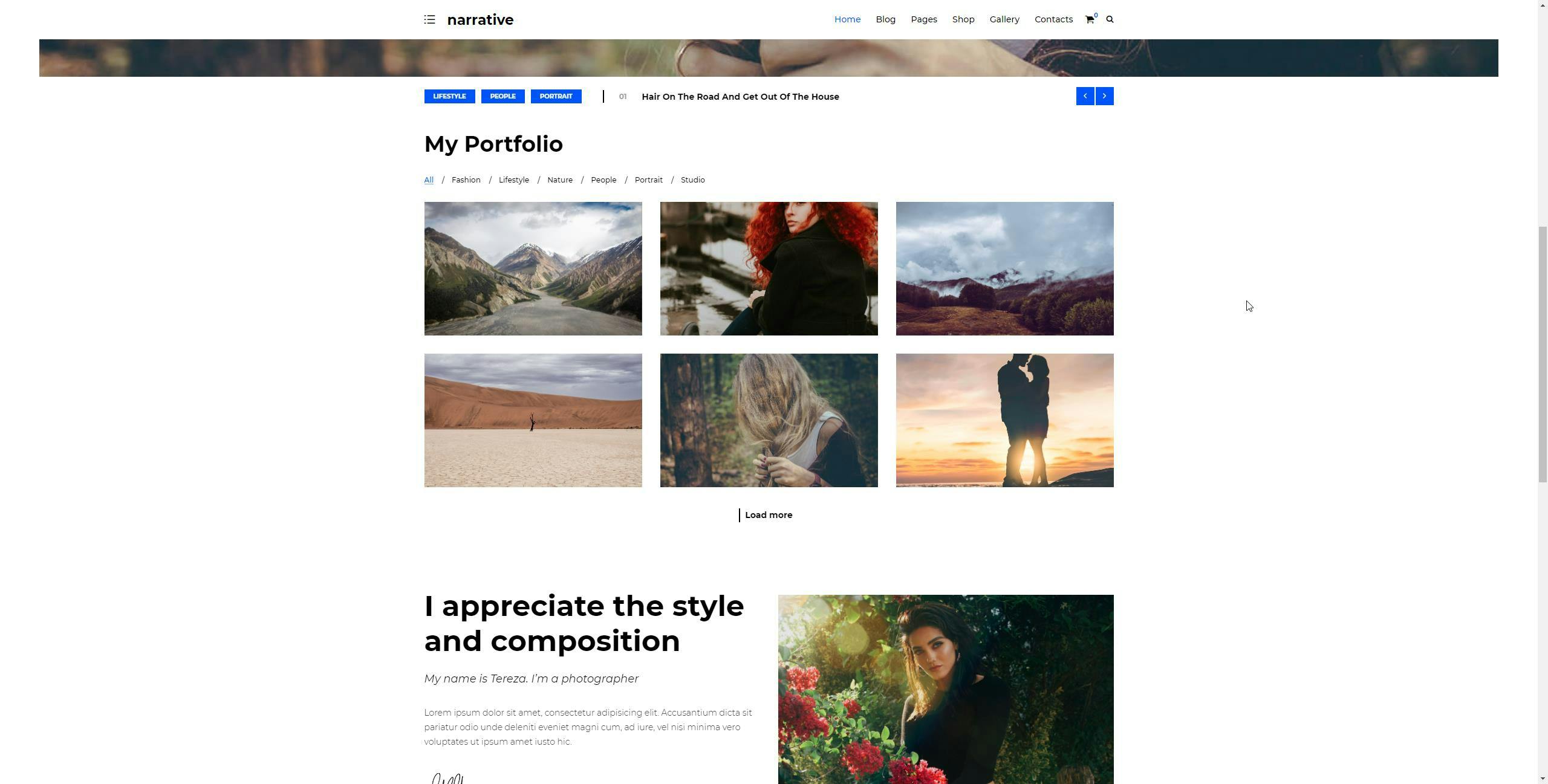The height and width of the screenshot is (784, 1548).
Task: Click the PORTRAIT category tag
Action: 556,97
